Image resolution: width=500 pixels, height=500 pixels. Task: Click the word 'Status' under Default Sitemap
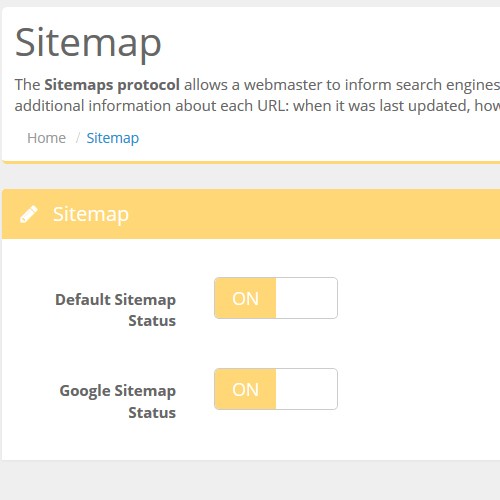(152, 321)
